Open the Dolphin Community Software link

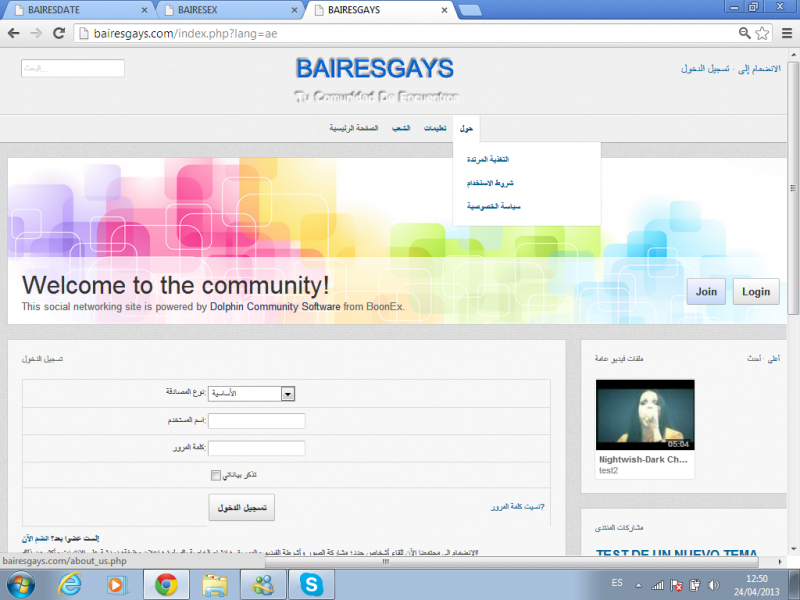[275, 307]
